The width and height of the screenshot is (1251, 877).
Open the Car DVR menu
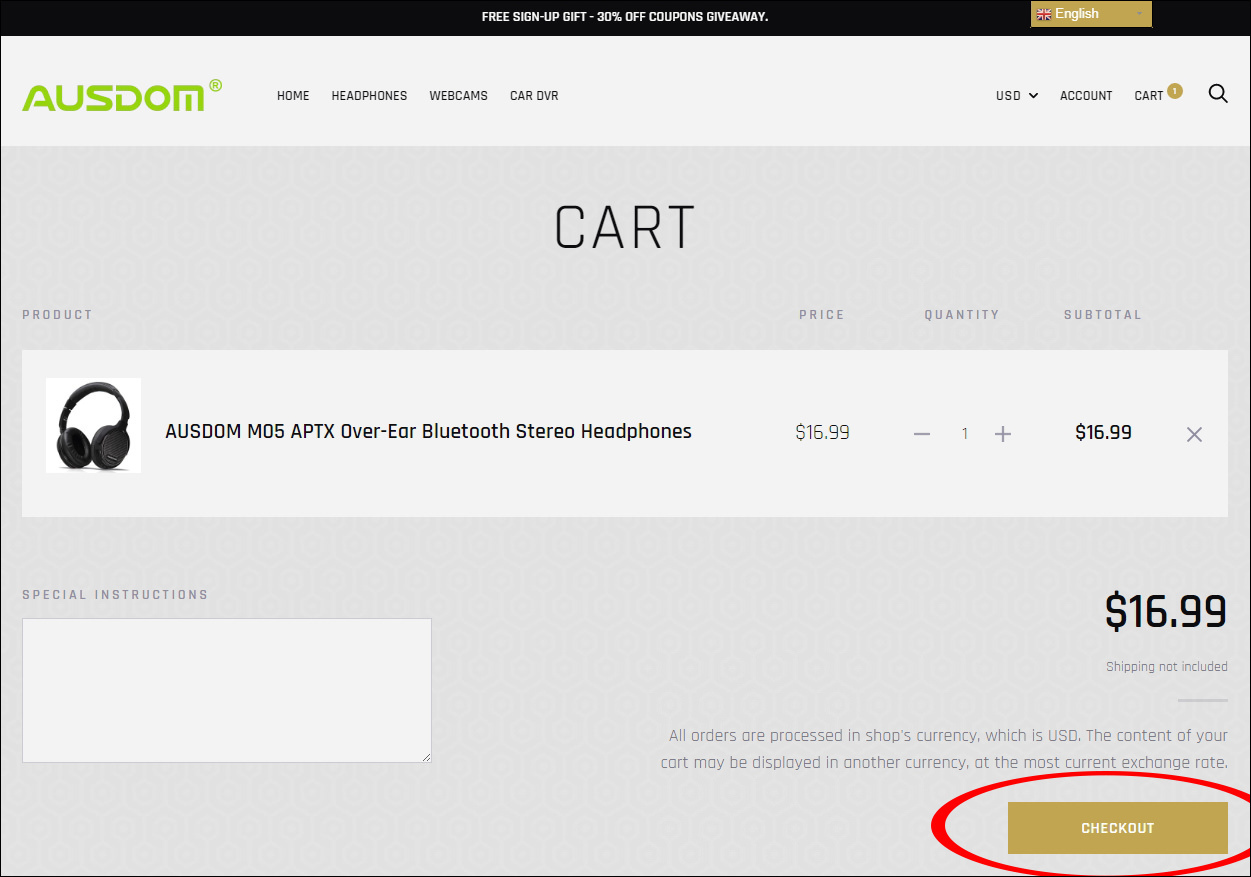coord(534,96)
